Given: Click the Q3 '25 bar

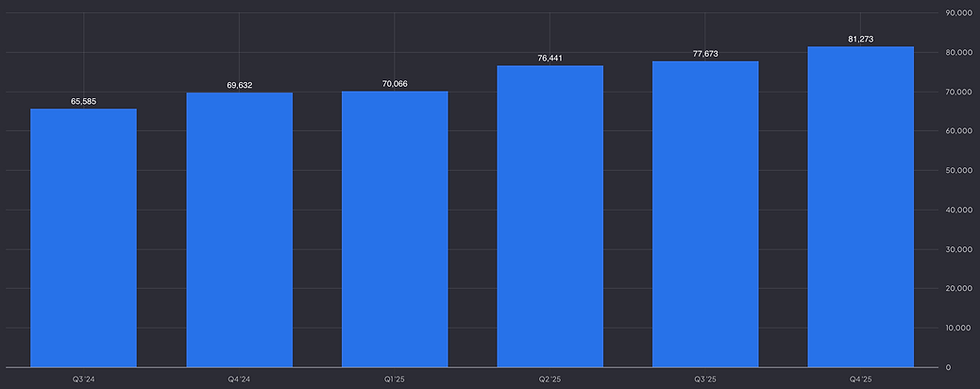Looking at the screenshot, I should [x=705, y=214].
